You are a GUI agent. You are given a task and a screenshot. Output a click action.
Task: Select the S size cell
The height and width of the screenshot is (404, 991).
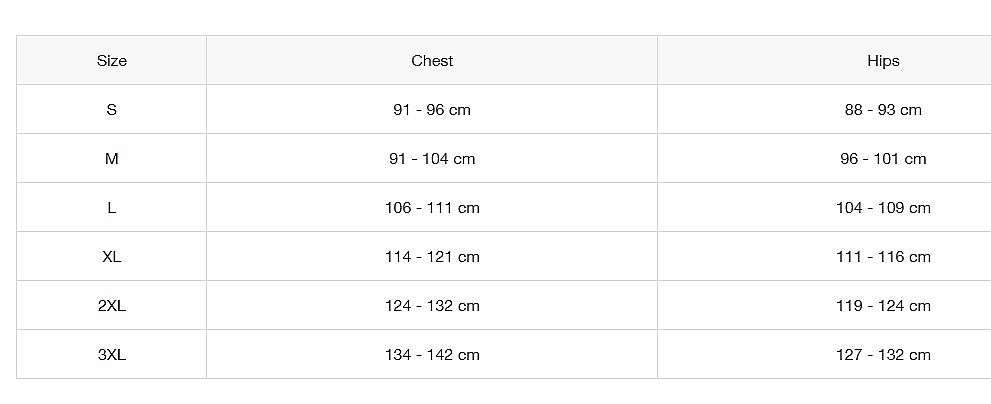tap(112, 109)
